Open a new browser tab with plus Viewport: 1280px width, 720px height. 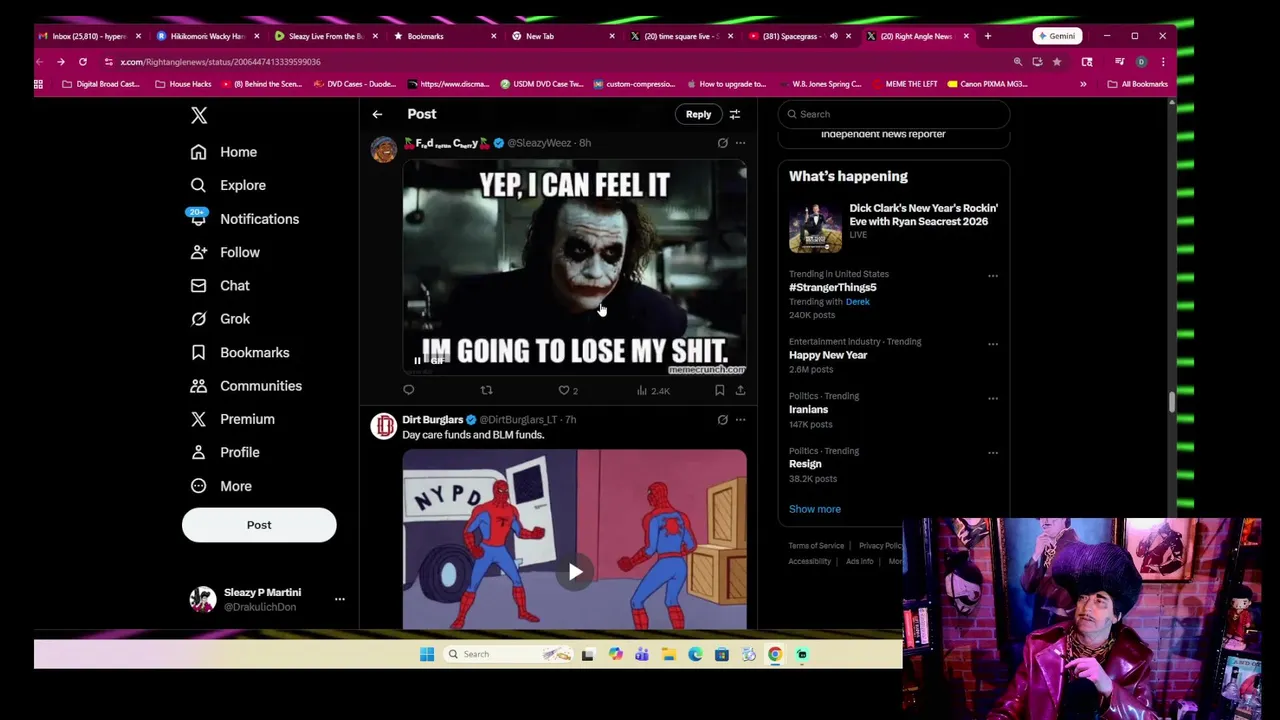click(988, 36)
